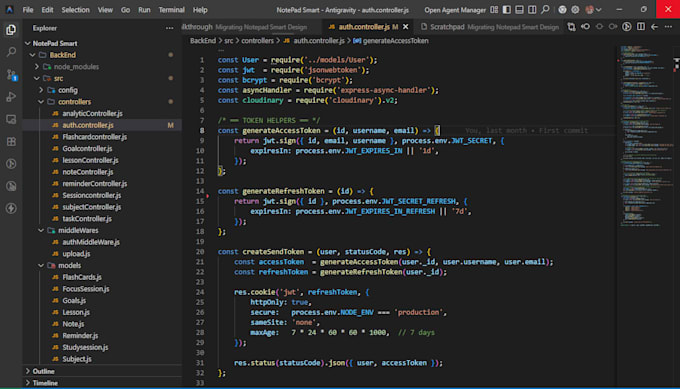Screen dimensions: 680x389
Task: Open the Extensions view icon
Action: pyautogui.click(x=11, y=141)
